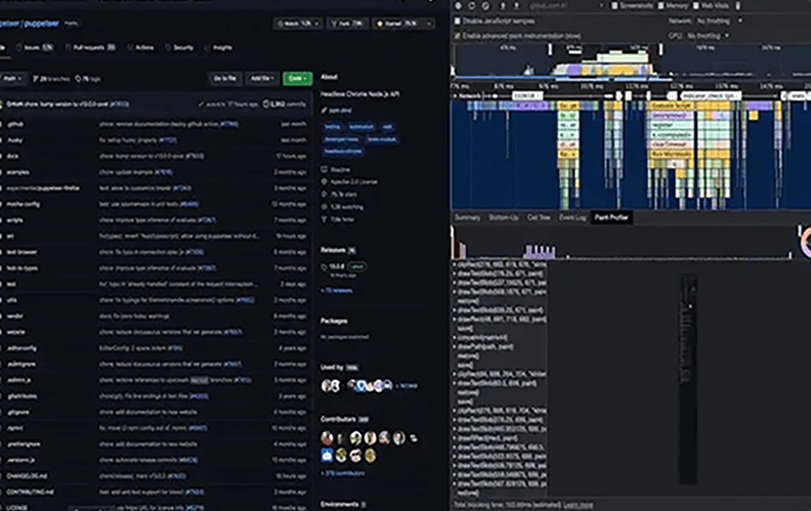Check Disable JavaScript samples
This screenshot has height=511, width=811.
(459, 20)
